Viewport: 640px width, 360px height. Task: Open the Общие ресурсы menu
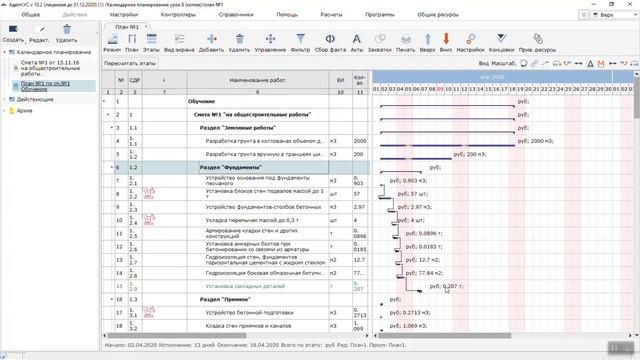point(438,15)
